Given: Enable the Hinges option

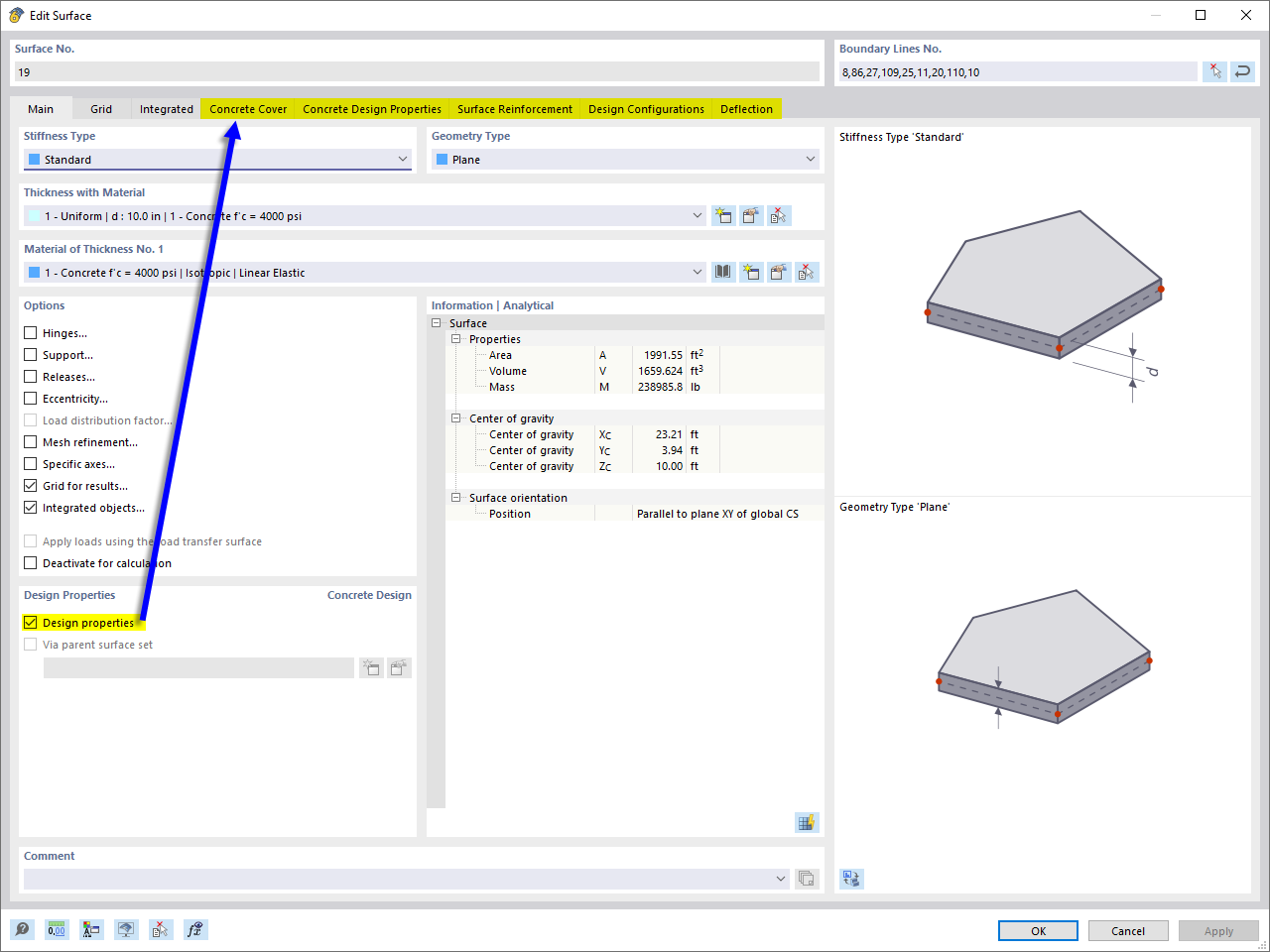Looking at the screenshot, I should click(29, 332).
